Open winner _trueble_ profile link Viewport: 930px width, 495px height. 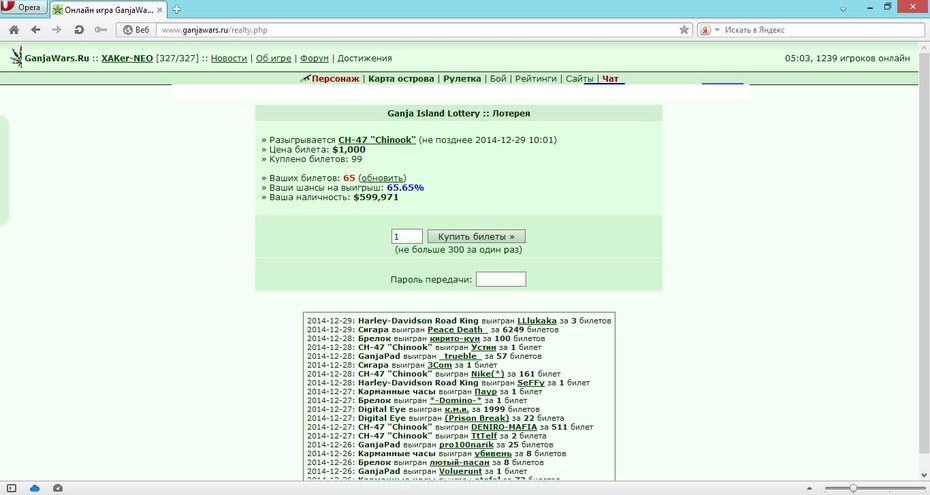pyautogui.click(x=460, y=356)
